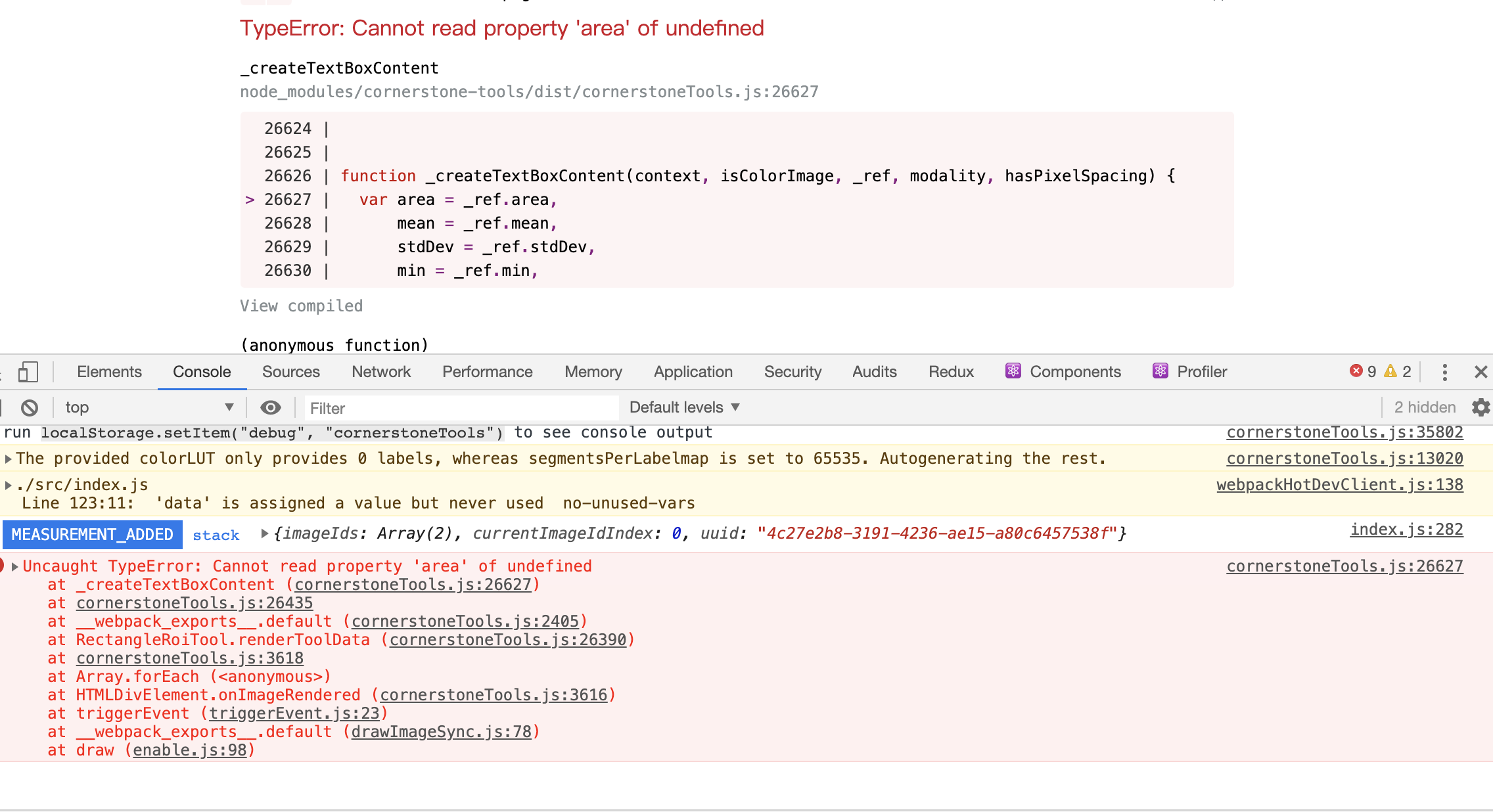Toggle the warnings filter badge showing 2
Viewport: 1493px width, 812px height.
pyautogui.click(x=1396, y=371)
